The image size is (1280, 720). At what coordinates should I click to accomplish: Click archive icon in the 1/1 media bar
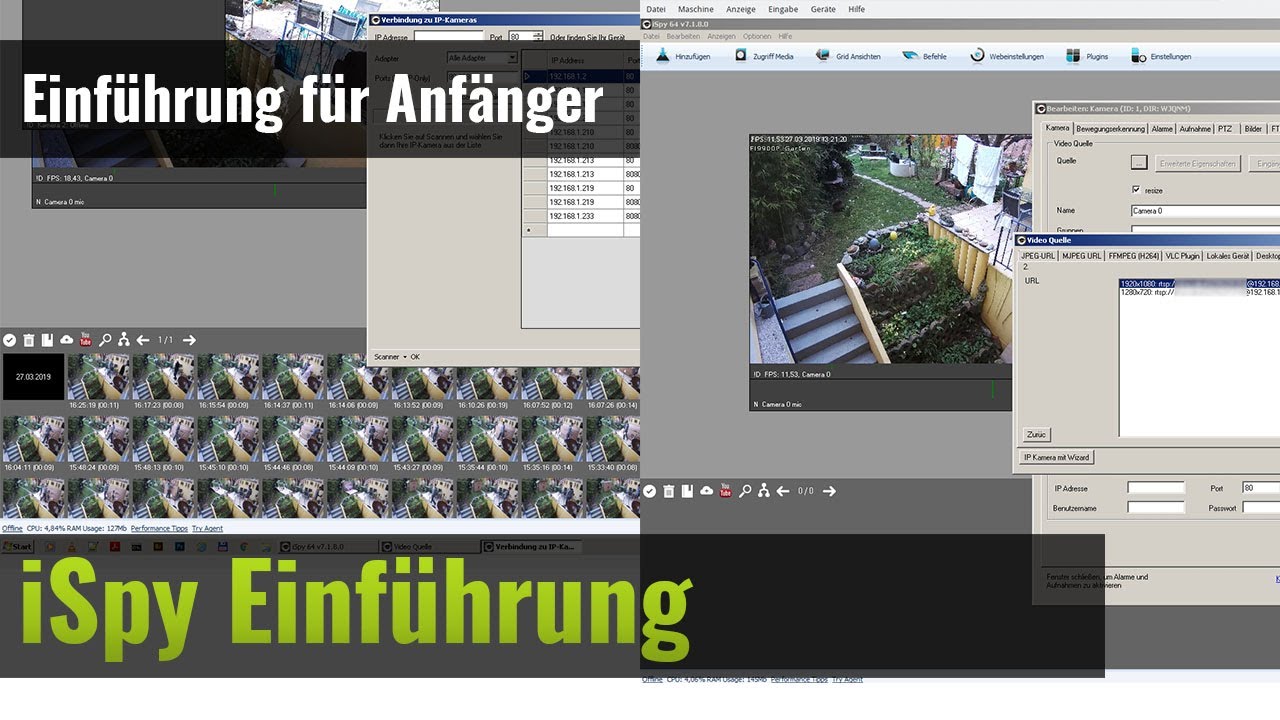[47, 340]
